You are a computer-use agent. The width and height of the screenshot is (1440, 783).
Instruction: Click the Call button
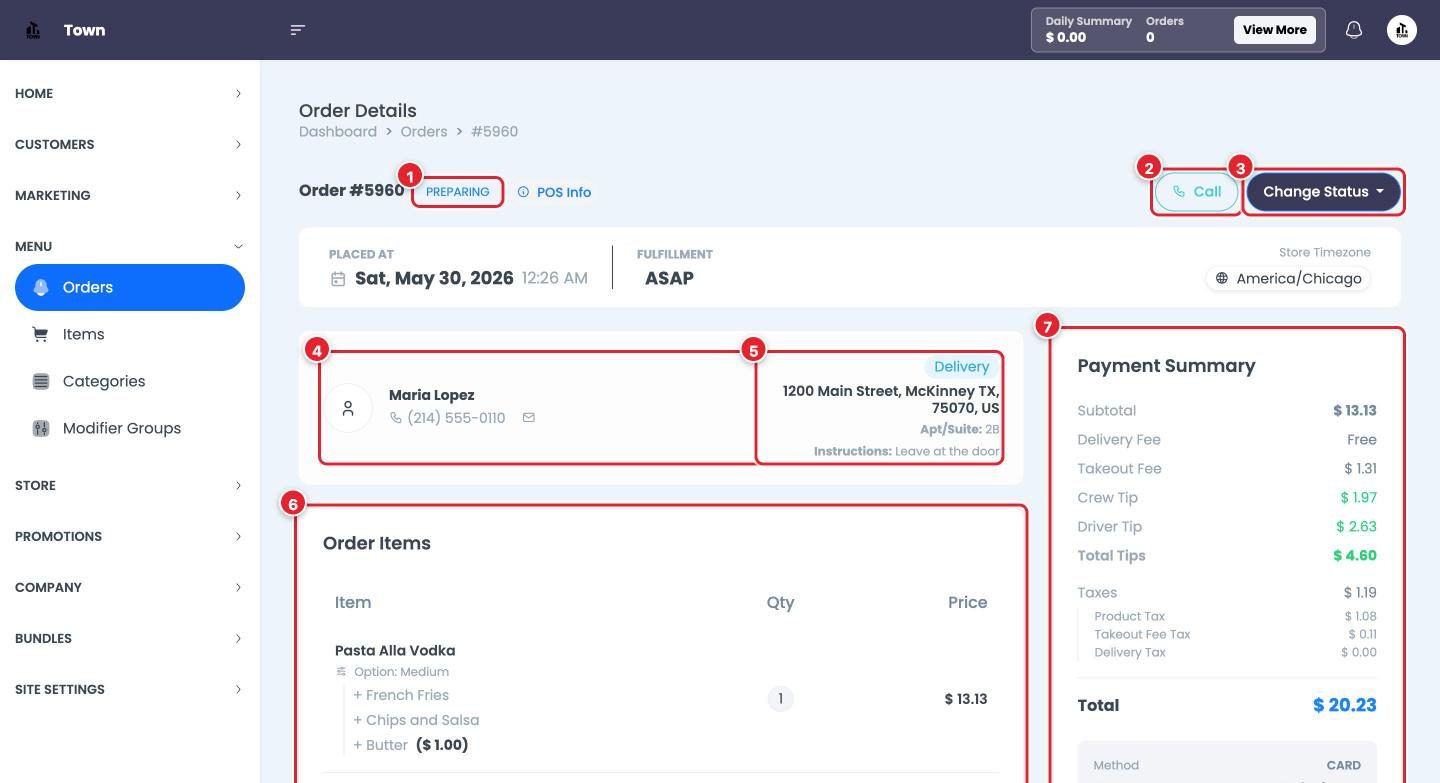tap(1197, 192)
